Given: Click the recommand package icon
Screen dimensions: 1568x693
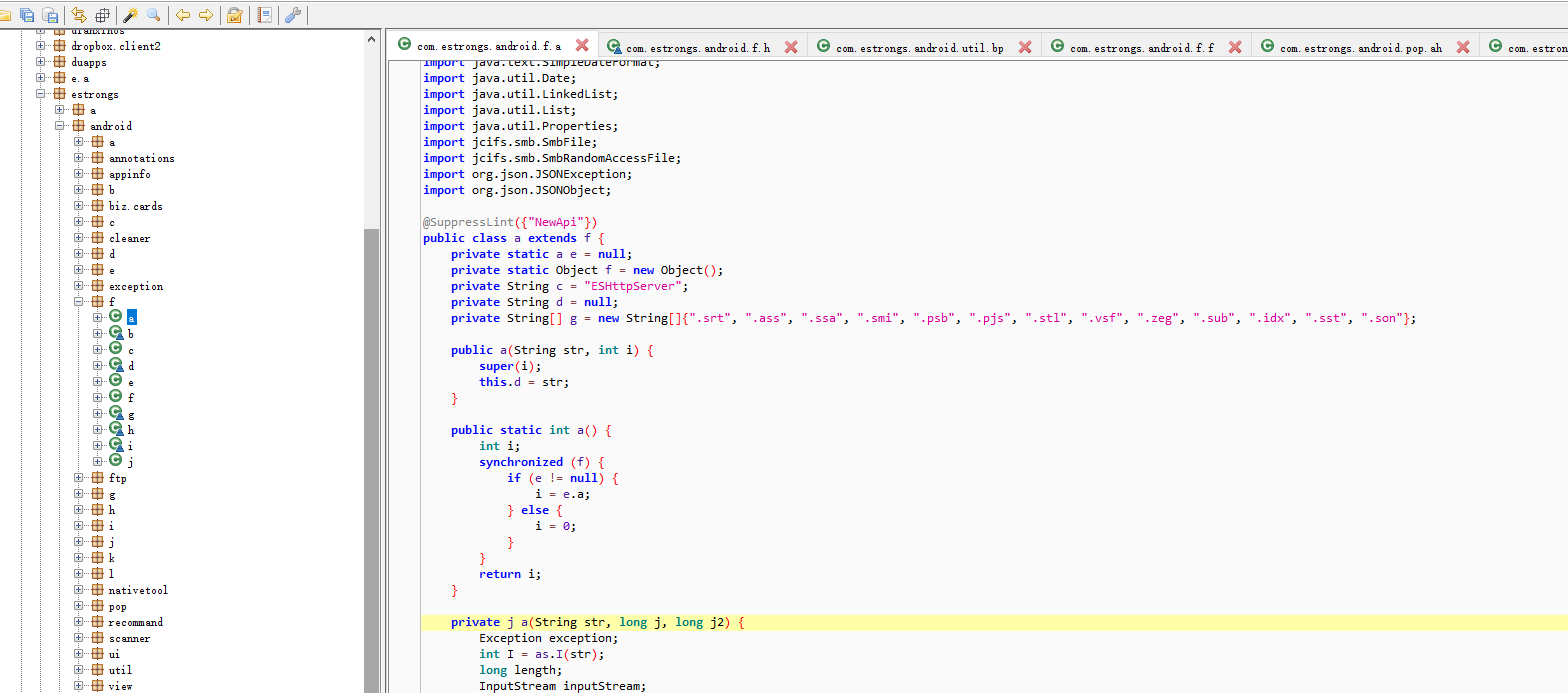Looking at the screenshot, I should pyautogui.click(x=97, y=622).
